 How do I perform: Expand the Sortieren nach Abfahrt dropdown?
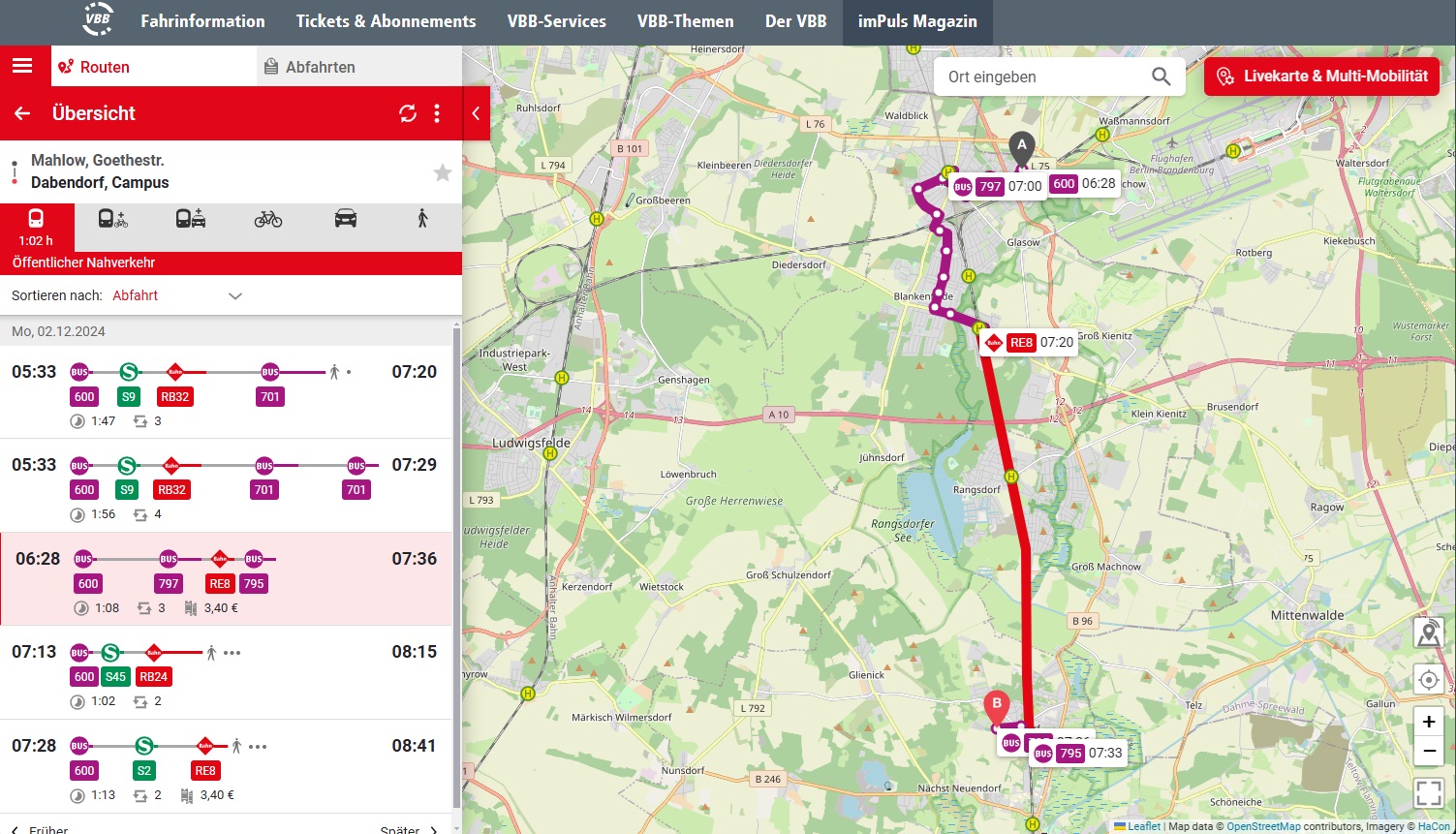[234, 295]
